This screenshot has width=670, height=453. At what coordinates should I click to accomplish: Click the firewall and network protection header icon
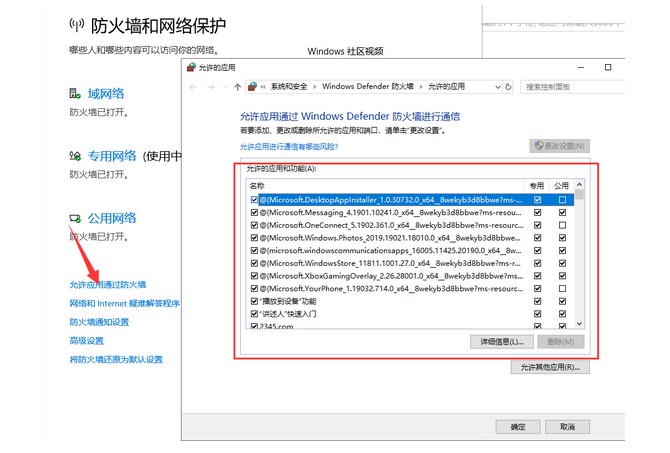(77, 23)
